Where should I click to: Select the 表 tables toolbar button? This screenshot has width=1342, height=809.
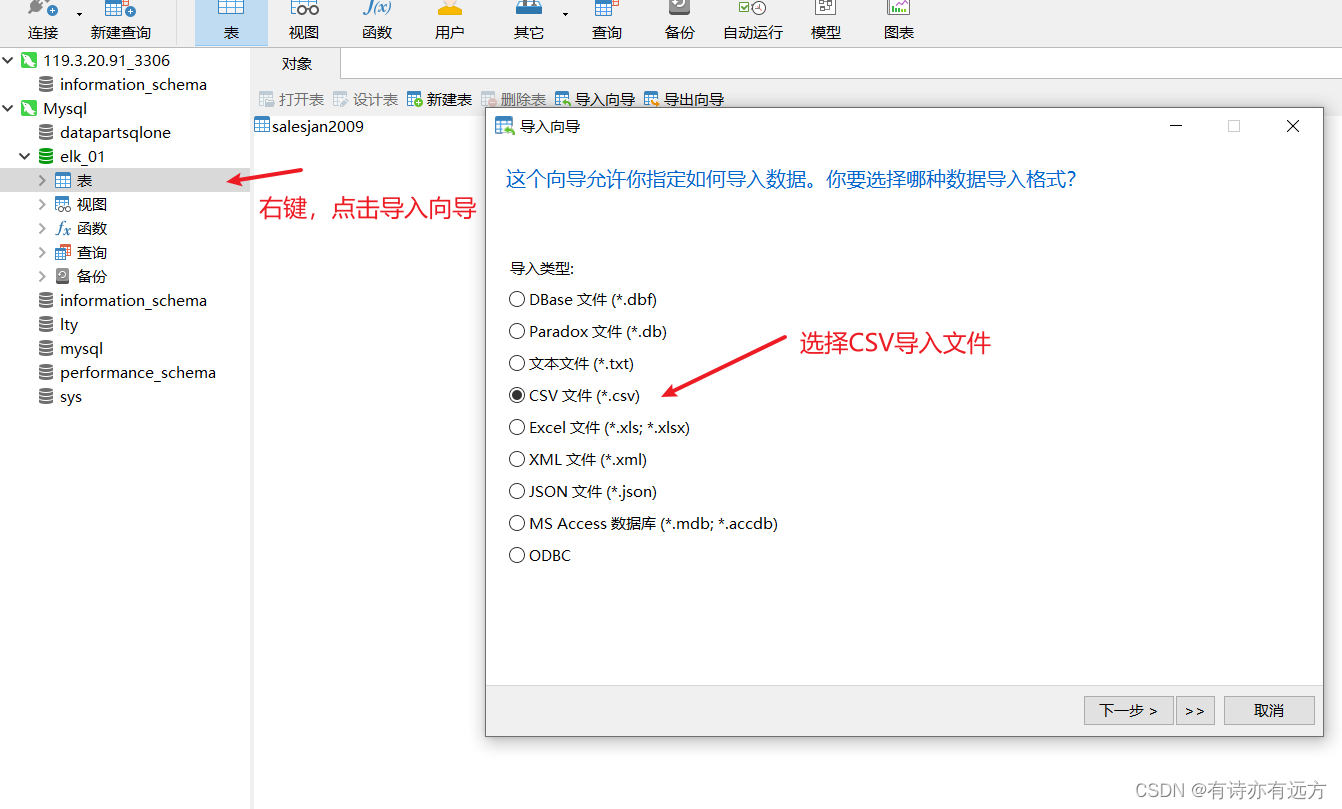point(231,20)
